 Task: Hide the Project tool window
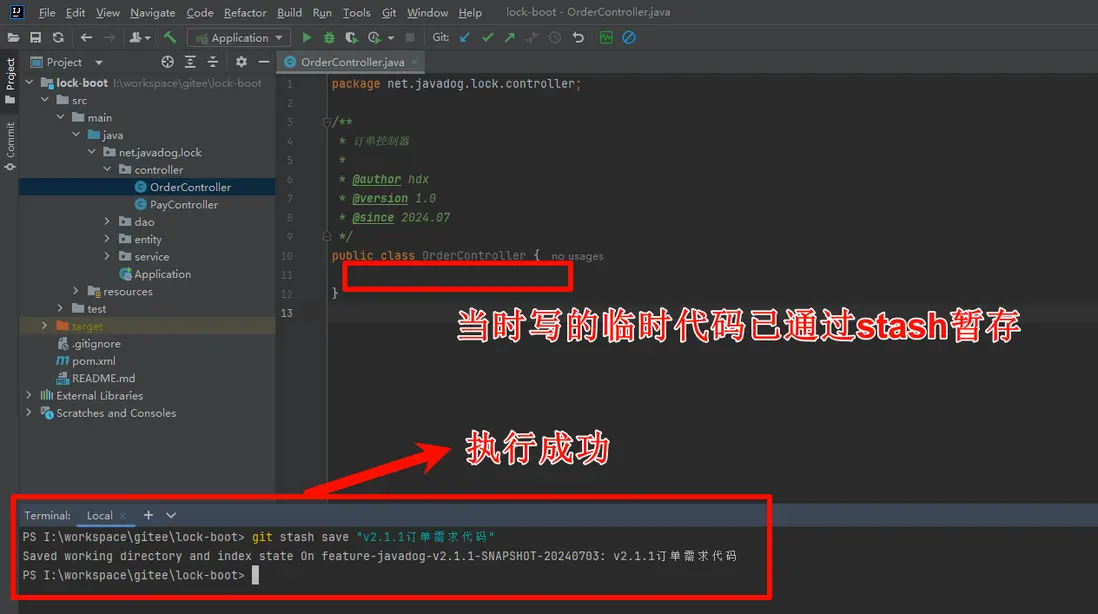264,62
